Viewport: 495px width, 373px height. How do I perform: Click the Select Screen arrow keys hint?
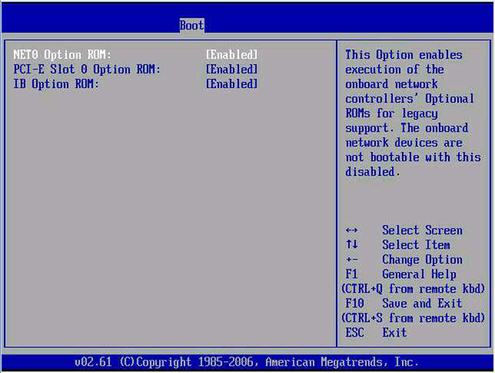[x=404, y=230]
